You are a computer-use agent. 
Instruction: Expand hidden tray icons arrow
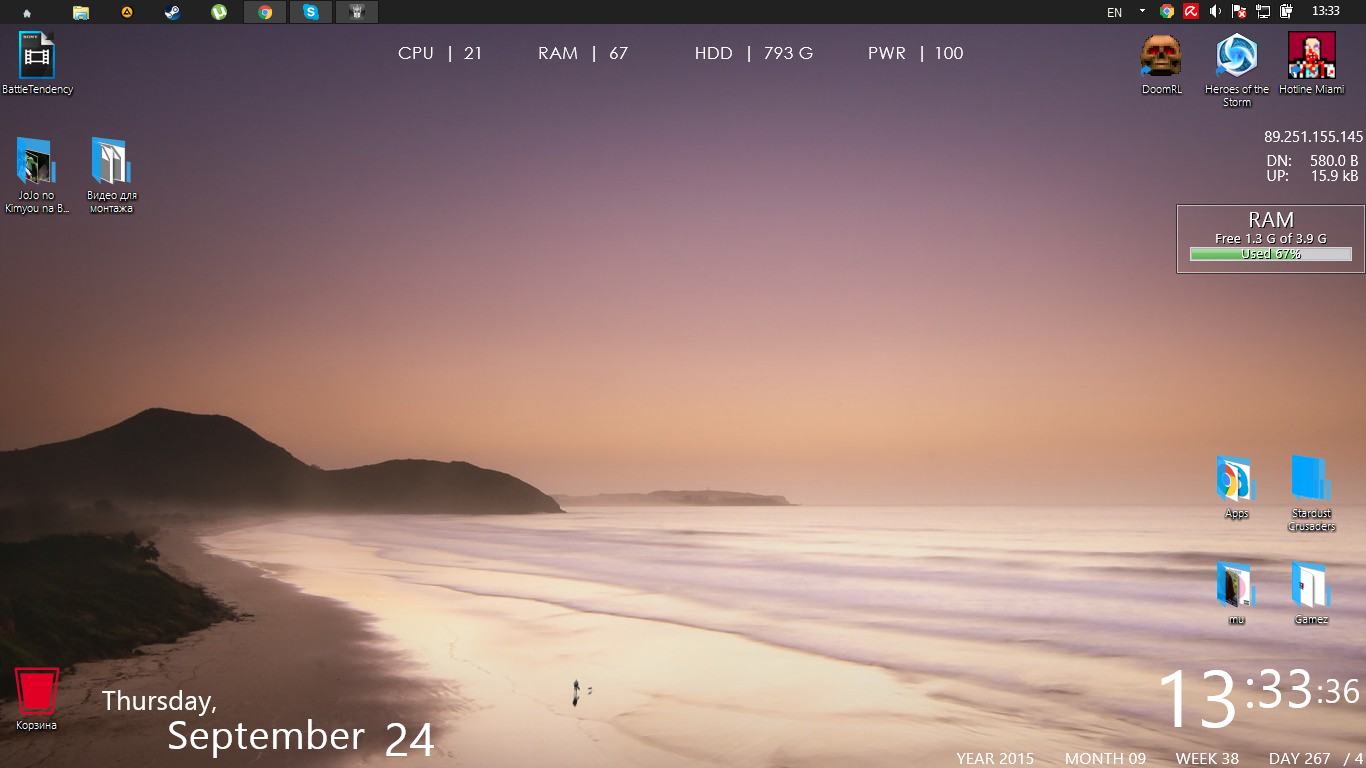[1142, 12]
